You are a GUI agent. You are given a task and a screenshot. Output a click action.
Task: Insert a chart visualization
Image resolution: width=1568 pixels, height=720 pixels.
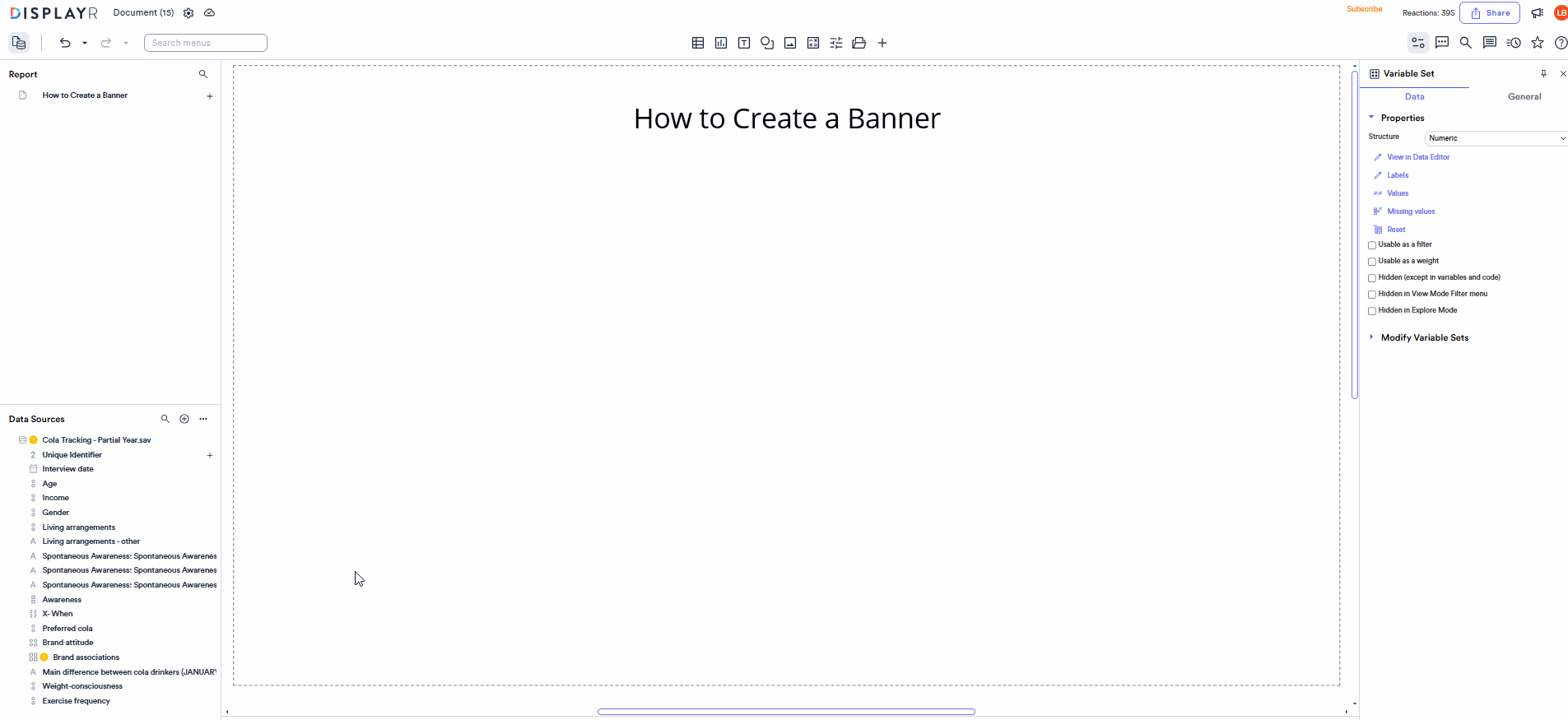point(721,43)
